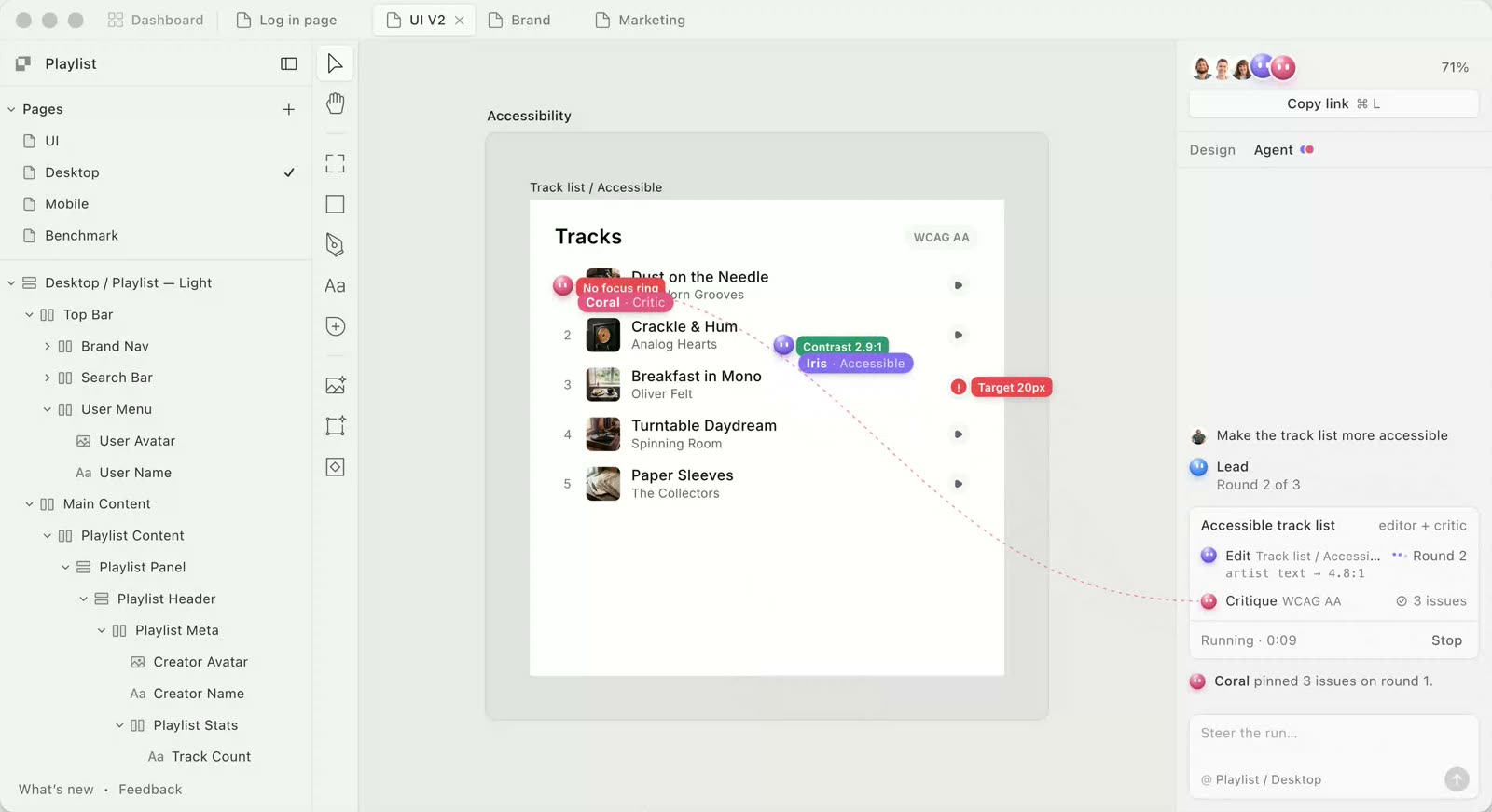
Task: Collapse the Pages section
Action: pyautogui.click(x=11, y=109)
